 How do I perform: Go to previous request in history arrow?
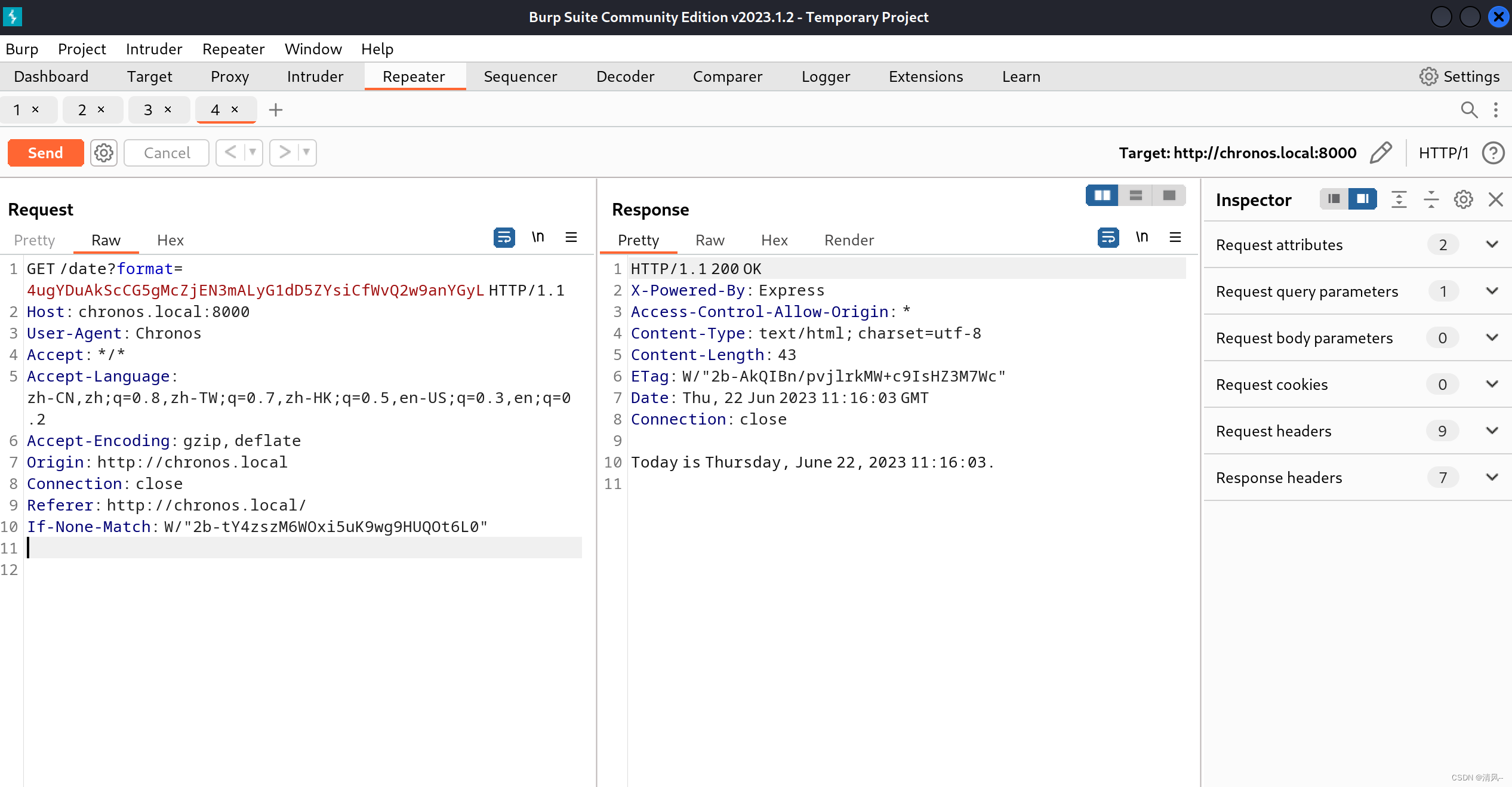pos(230,153)
